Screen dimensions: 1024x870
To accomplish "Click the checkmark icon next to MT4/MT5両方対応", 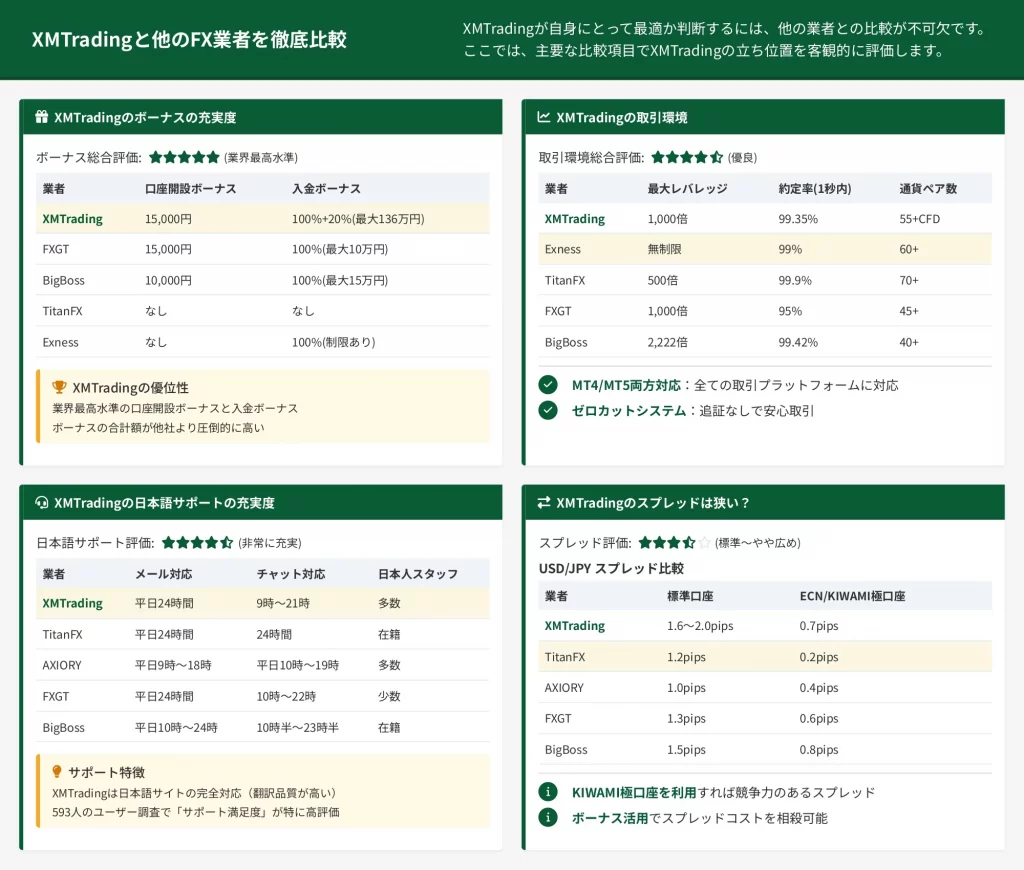I will (x=547, y=385).
